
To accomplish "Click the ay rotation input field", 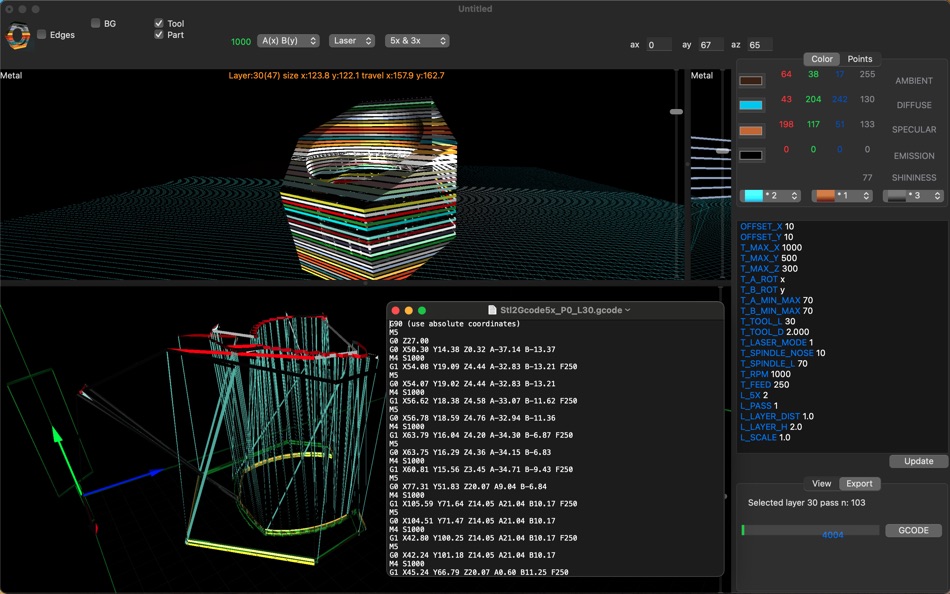I will [x=711, y=45].
